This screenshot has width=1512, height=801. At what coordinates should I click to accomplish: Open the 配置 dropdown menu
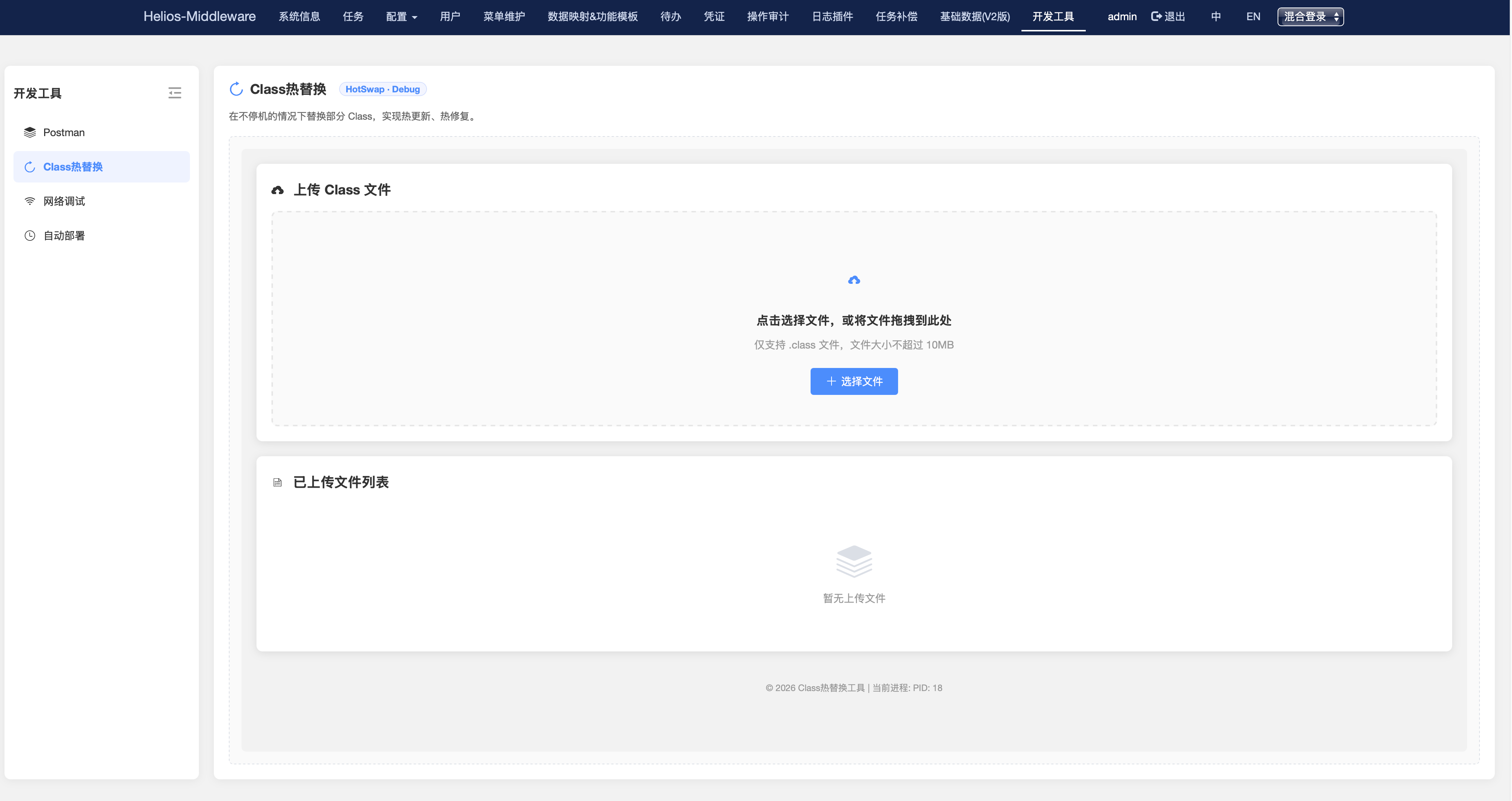click(402, 17)
